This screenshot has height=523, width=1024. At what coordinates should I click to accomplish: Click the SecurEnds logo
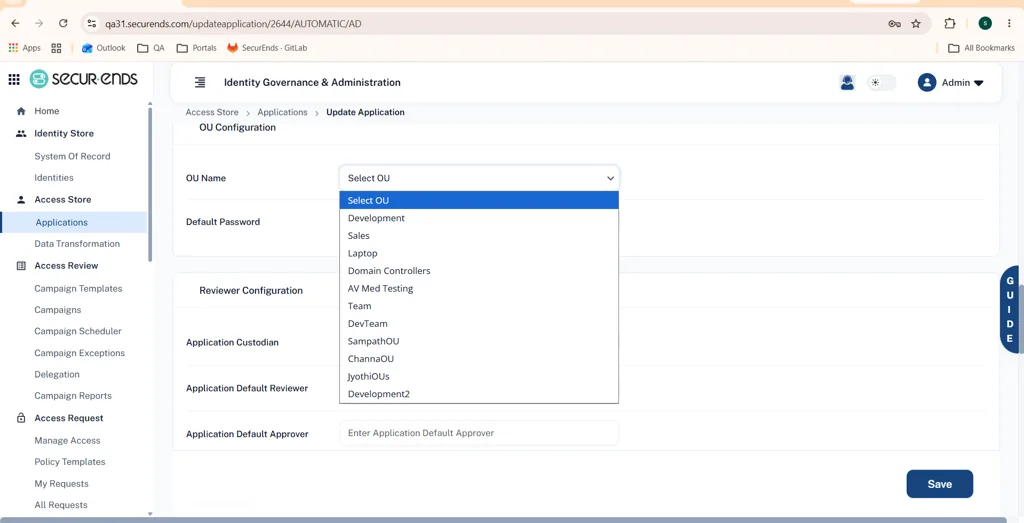pos(84,79)
